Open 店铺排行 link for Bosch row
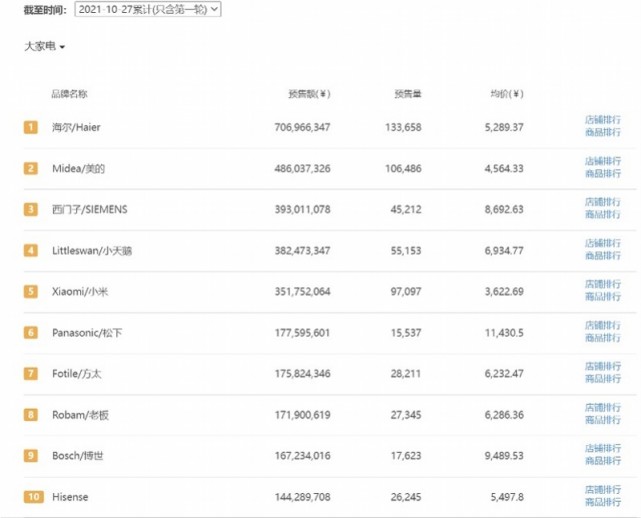The height and width of the screenshot is (518, 641). (602, 449)
